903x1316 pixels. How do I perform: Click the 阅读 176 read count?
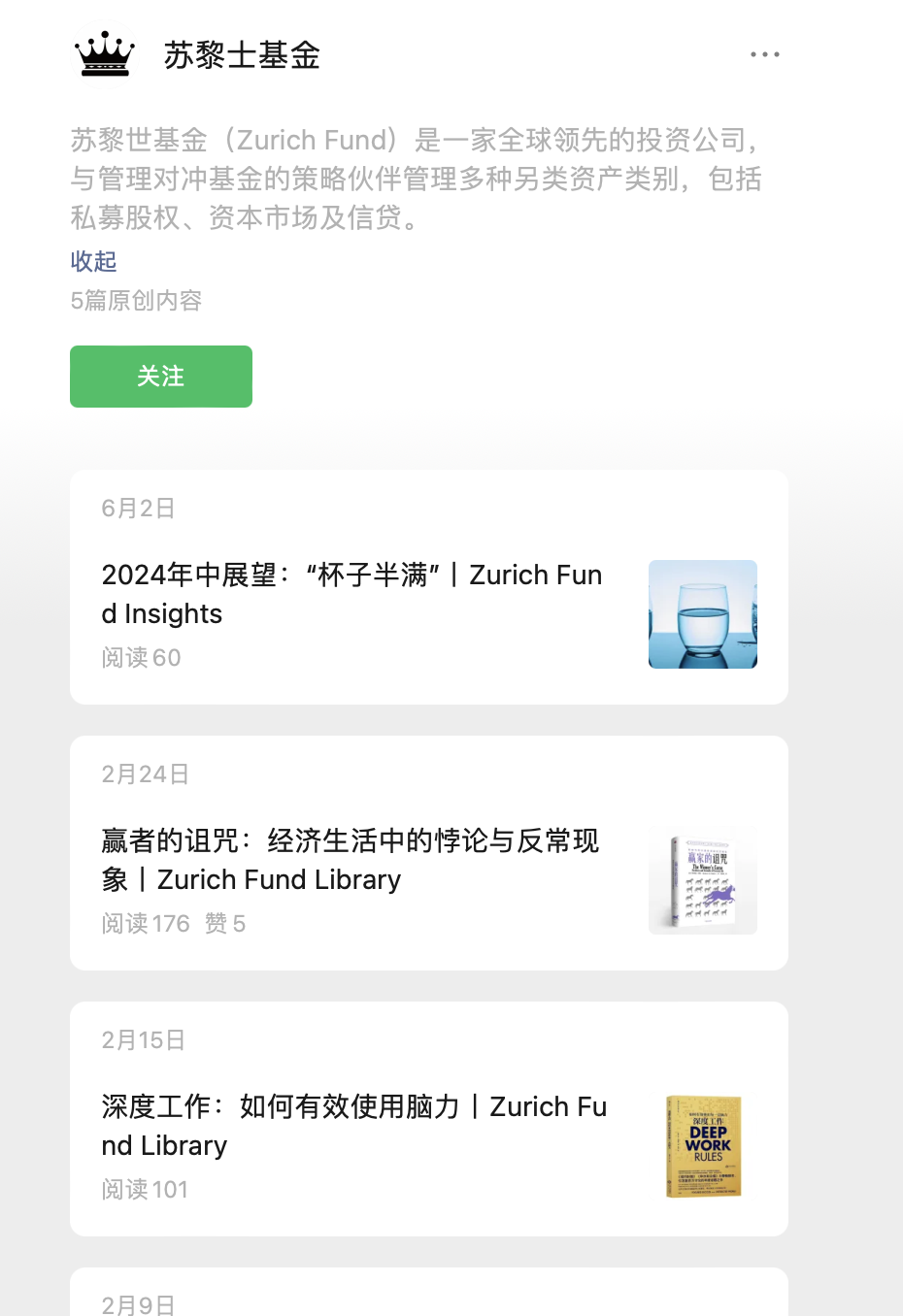coord(146,924)
